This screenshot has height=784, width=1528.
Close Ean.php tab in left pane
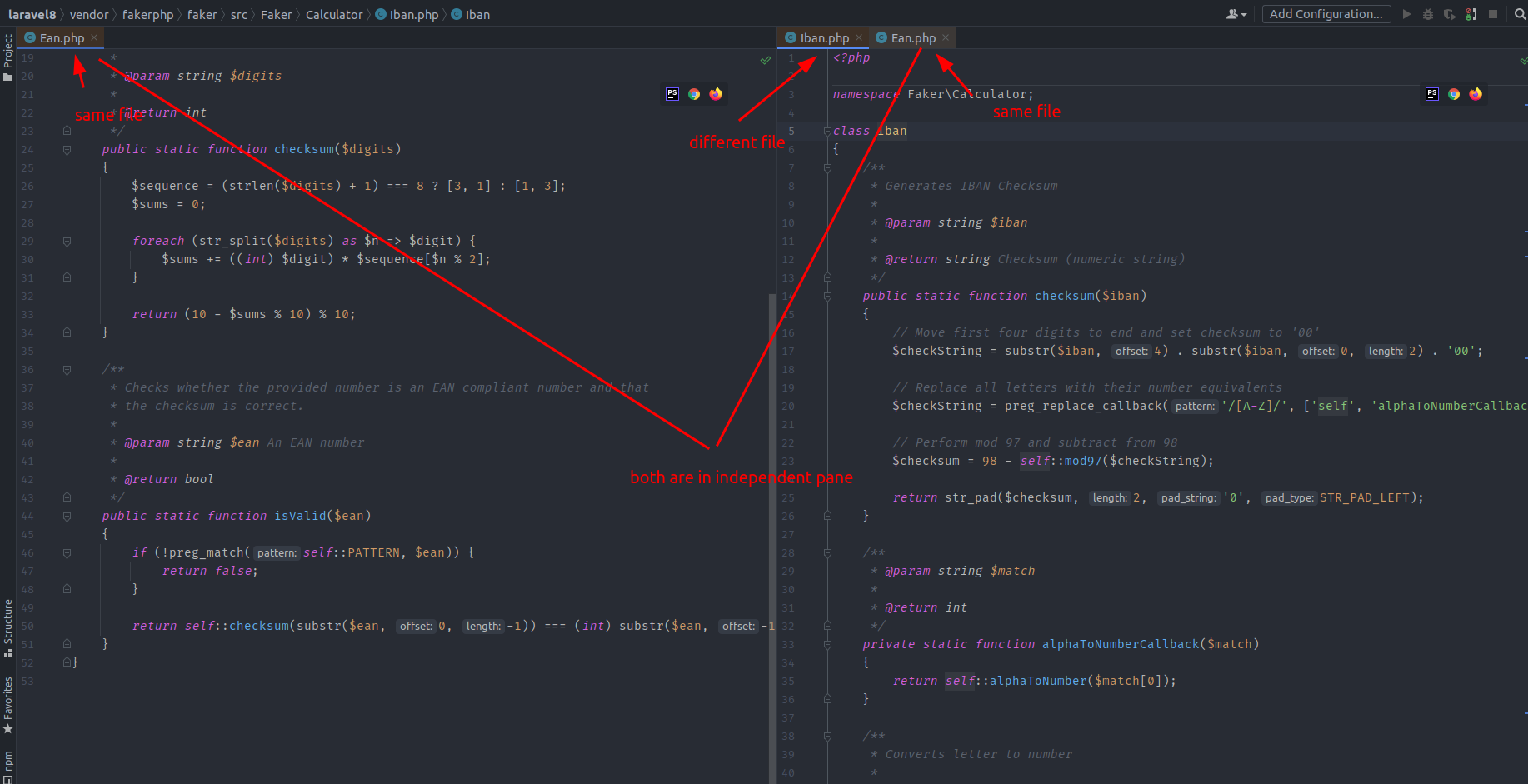tap(94, 37)
